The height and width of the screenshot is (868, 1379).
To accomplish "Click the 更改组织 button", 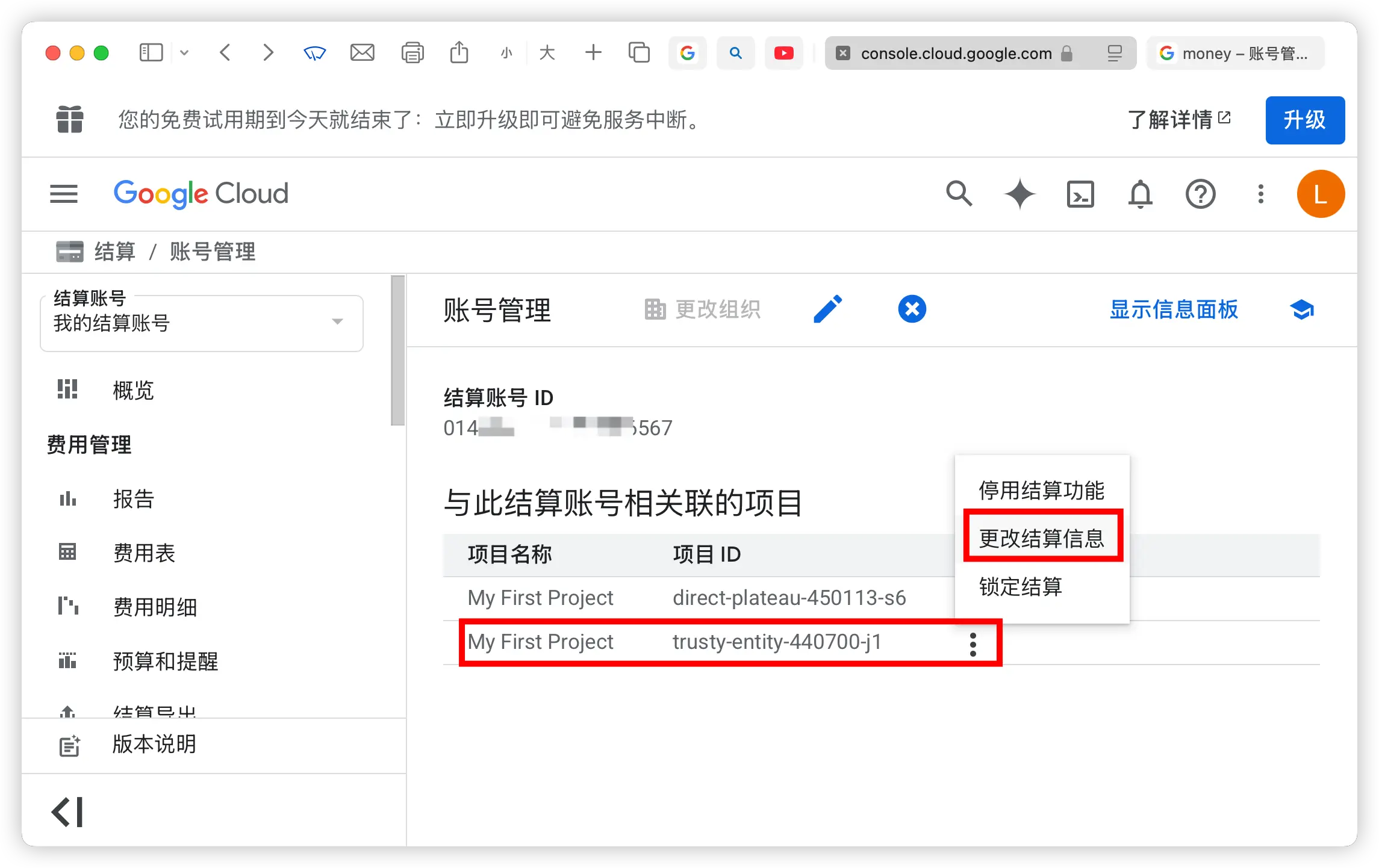I will tap(702, 309).
